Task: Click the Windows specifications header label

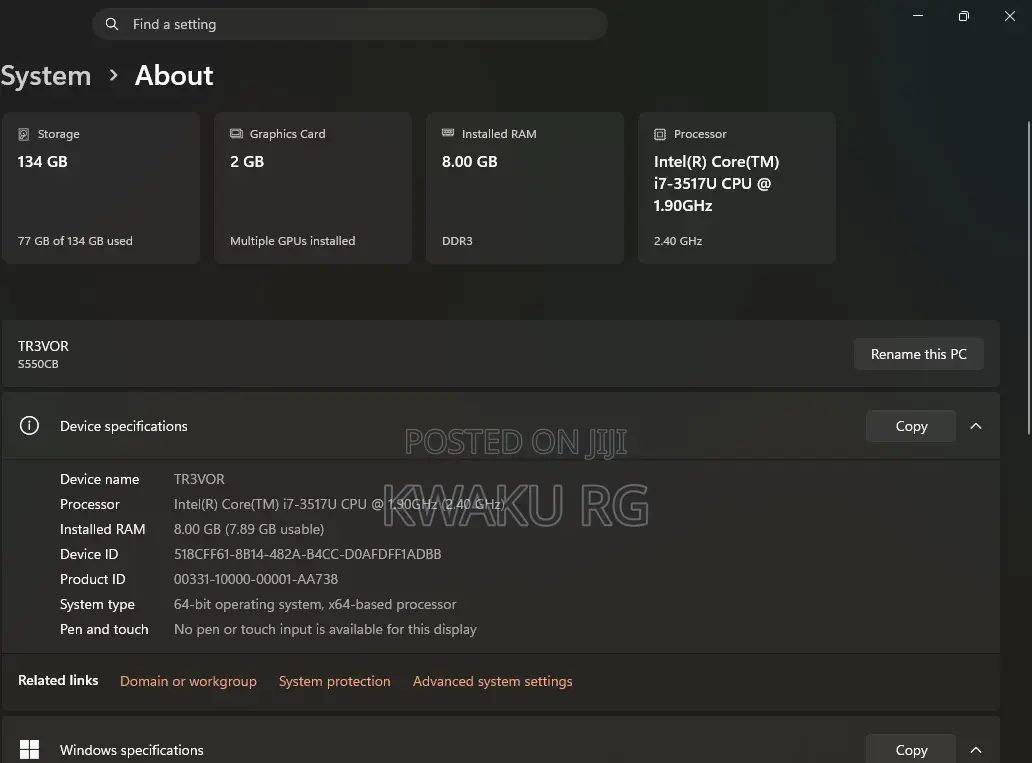Action: click(x=132, y=750)
